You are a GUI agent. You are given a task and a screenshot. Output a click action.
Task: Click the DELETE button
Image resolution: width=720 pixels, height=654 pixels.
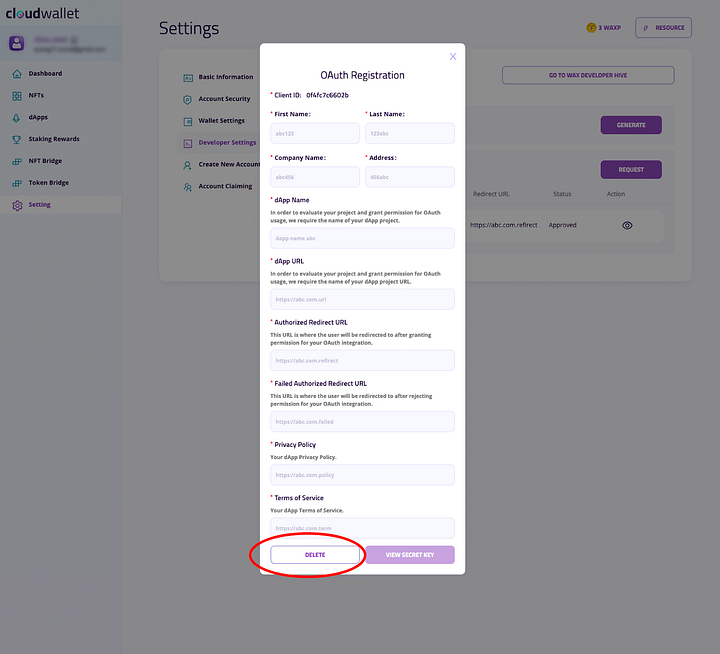[315, 555]
